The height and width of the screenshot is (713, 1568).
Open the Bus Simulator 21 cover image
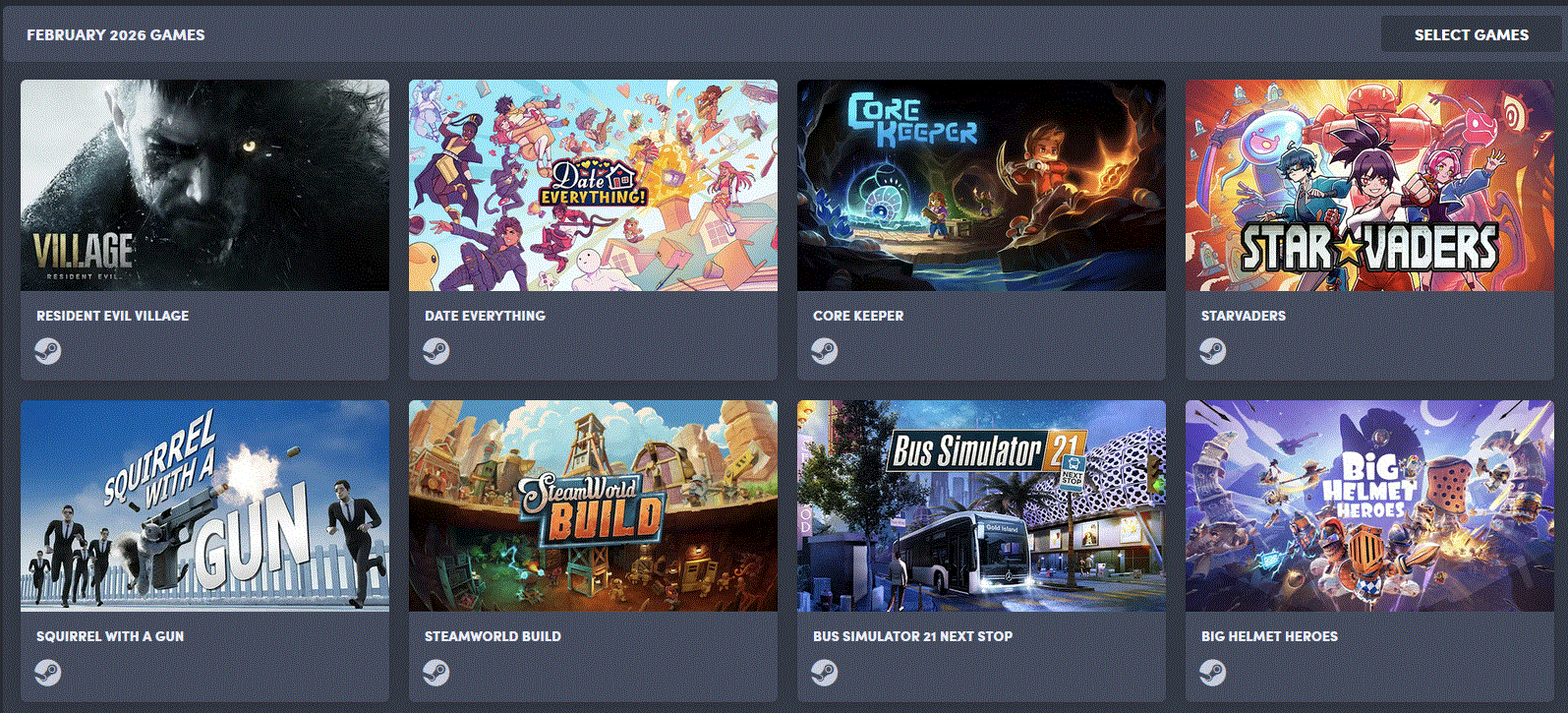(981, 505)
